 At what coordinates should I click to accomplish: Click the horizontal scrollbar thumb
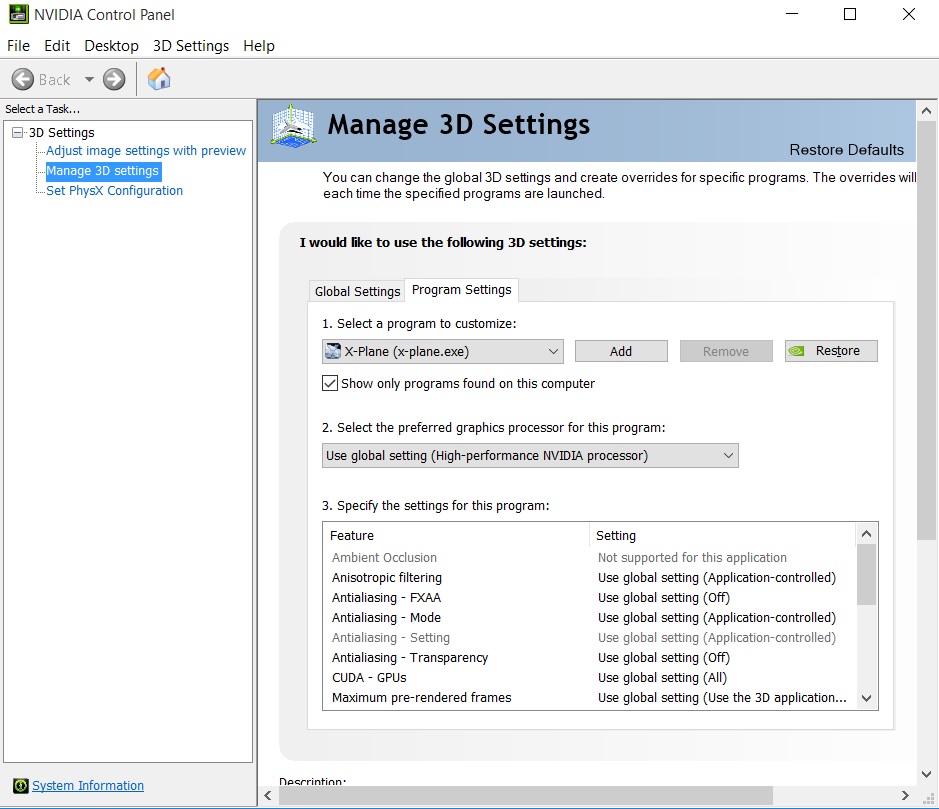click(526, 795)
